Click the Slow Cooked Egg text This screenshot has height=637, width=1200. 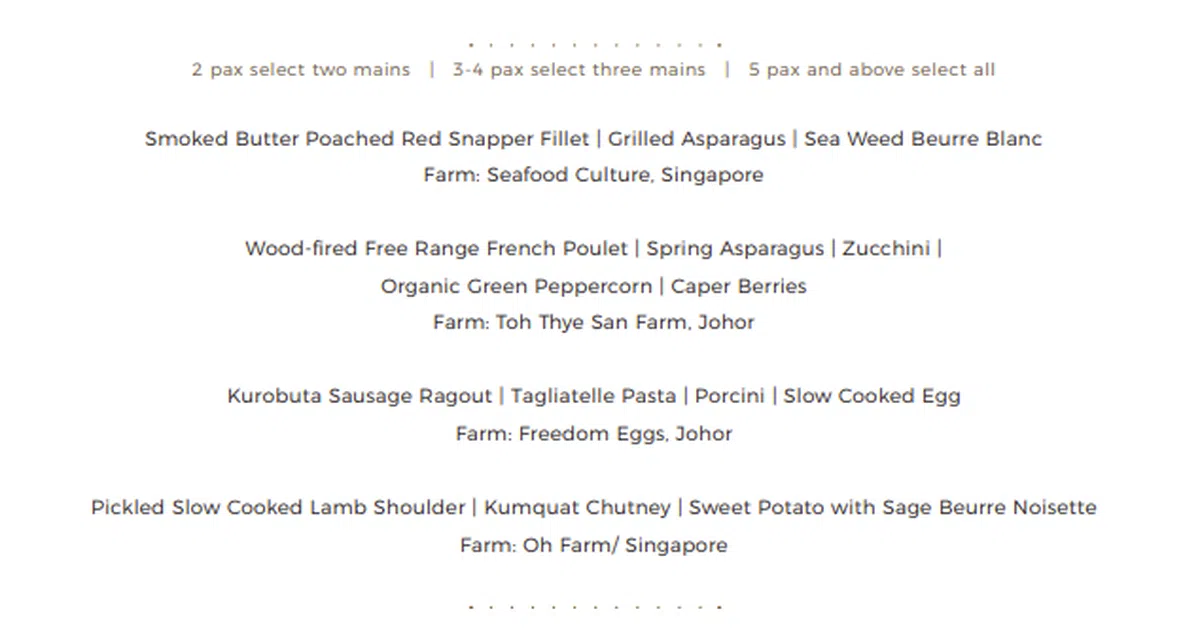[x=872, y=396]
